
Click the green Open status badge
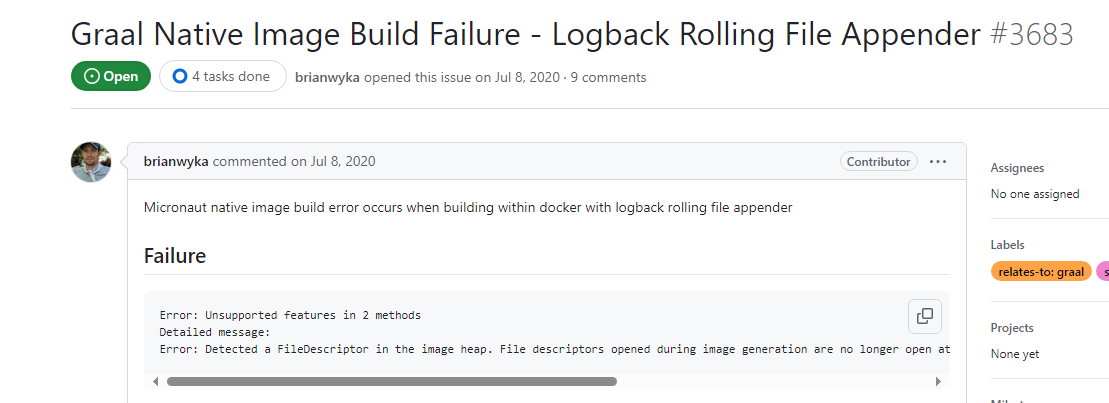111,76
